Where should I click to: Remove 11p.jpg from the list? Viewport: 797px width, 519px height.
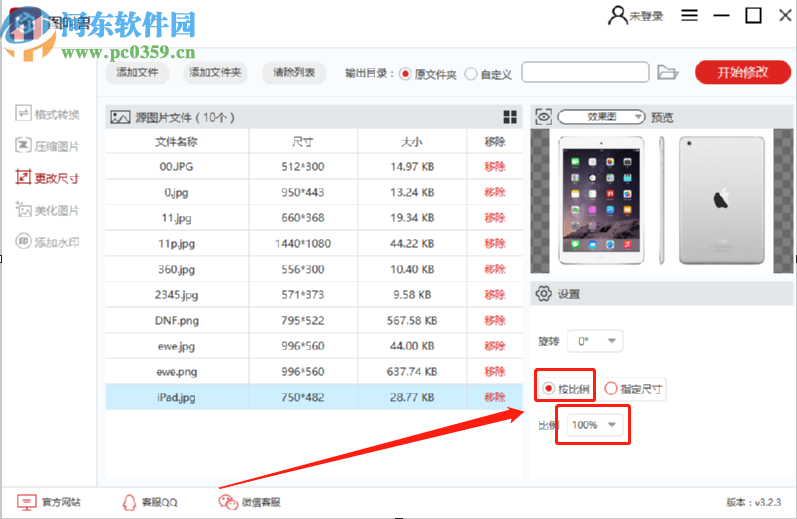pos(495,243)
